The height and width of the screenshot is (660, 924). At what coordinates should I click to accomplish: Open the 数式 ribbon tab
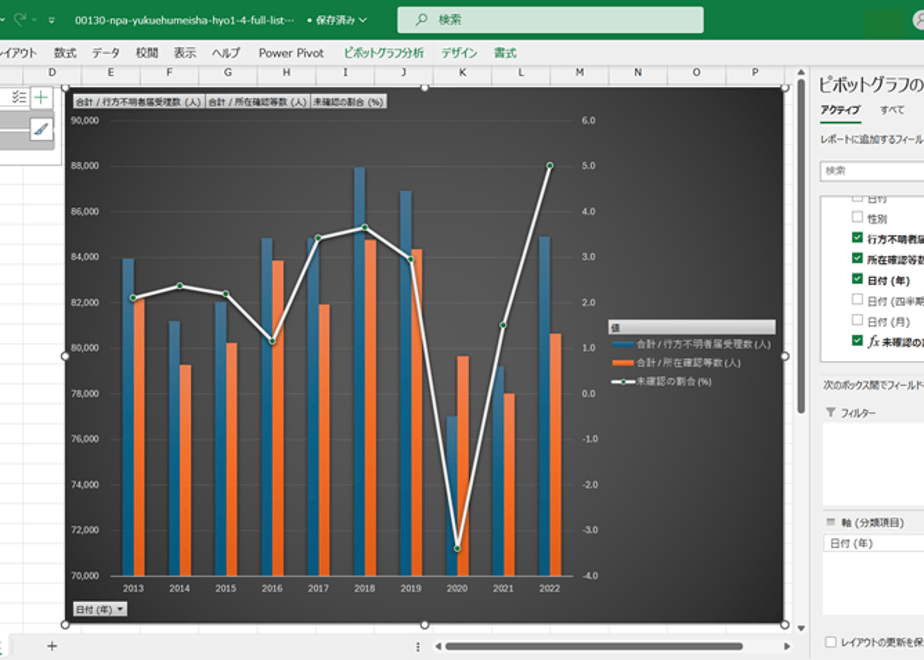coord(65,53)
